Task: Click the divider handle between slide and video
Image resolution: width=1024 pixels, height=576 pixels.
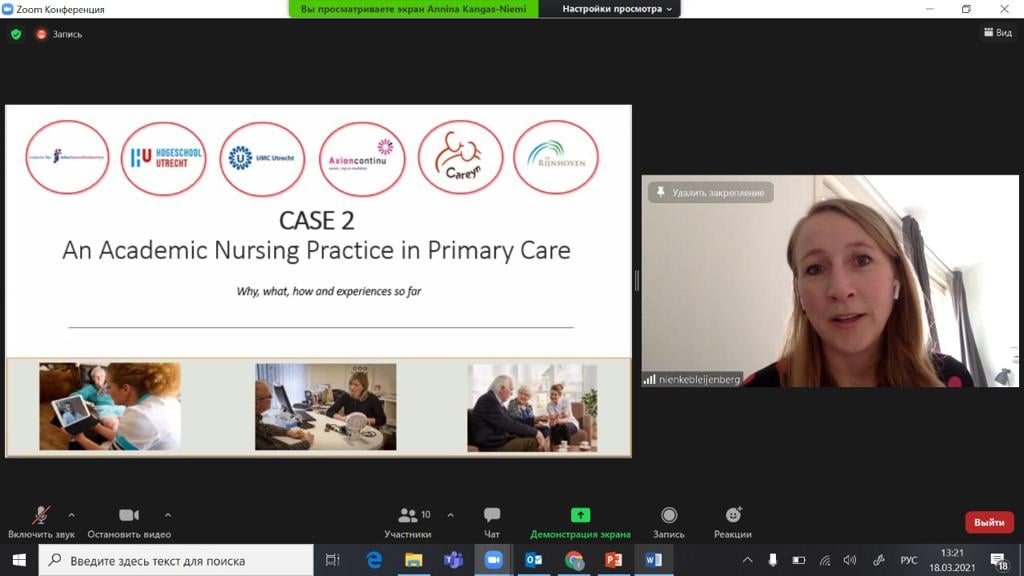Action: pyautogui.click(x=636, y=281)
